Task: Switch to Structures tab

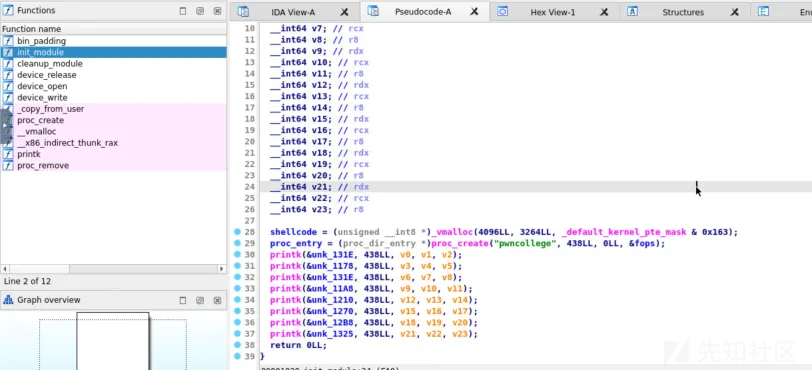Action: point(683,12)
